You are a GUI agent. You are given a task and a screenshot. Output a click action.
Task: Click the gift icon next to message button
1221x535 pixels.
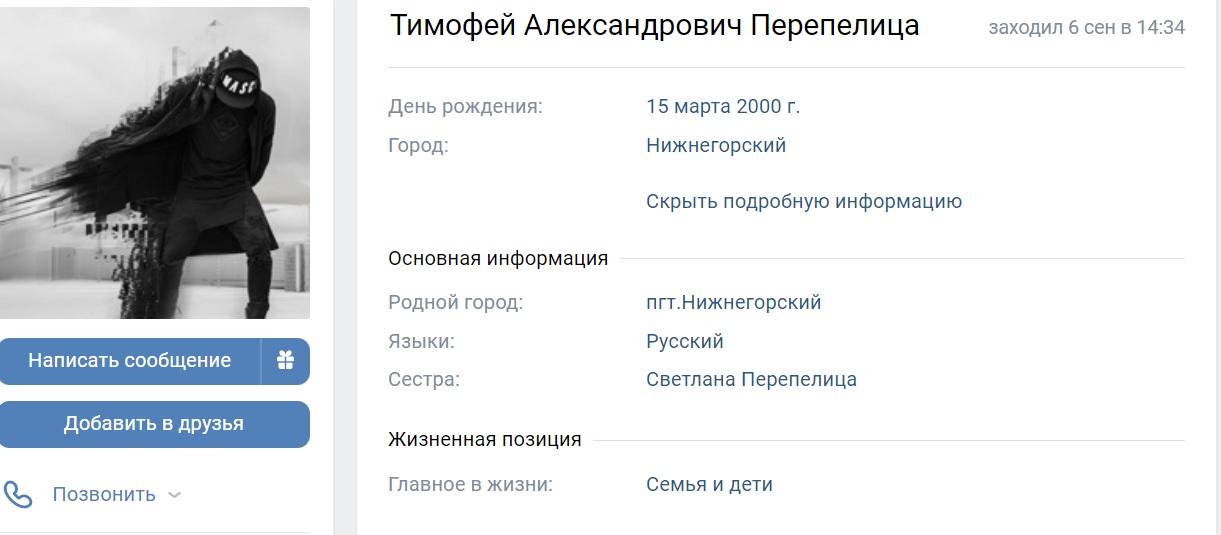(x=286, y=361)
